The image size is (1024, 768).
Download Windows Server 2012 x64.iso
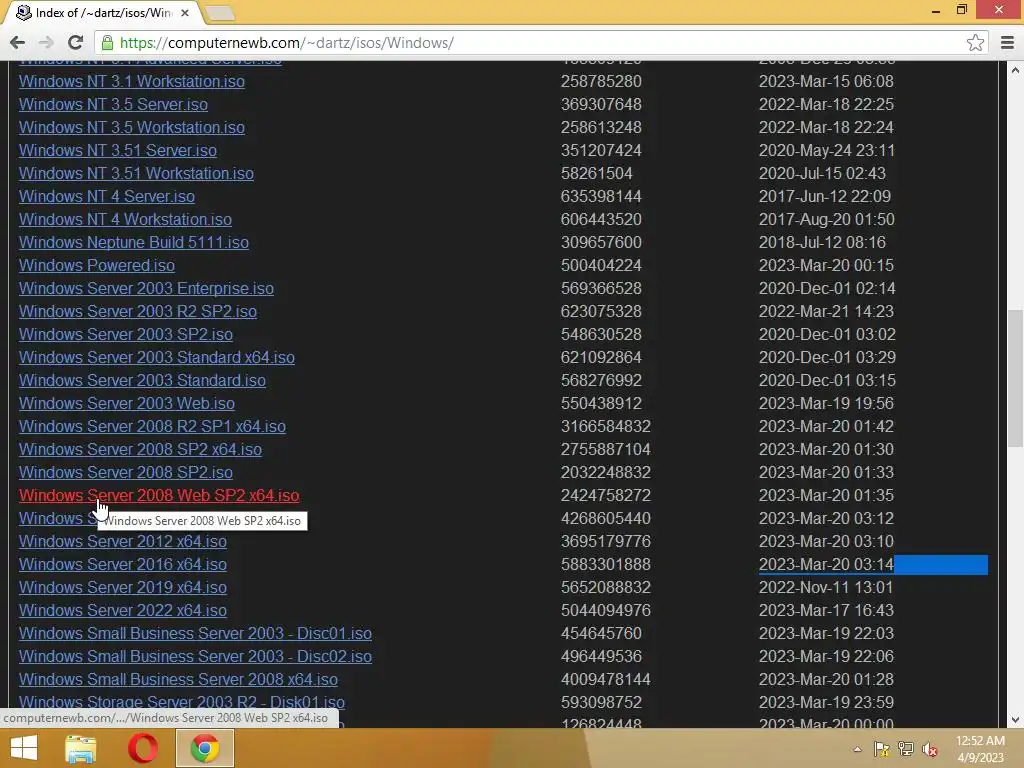click(x=123, y=541)
